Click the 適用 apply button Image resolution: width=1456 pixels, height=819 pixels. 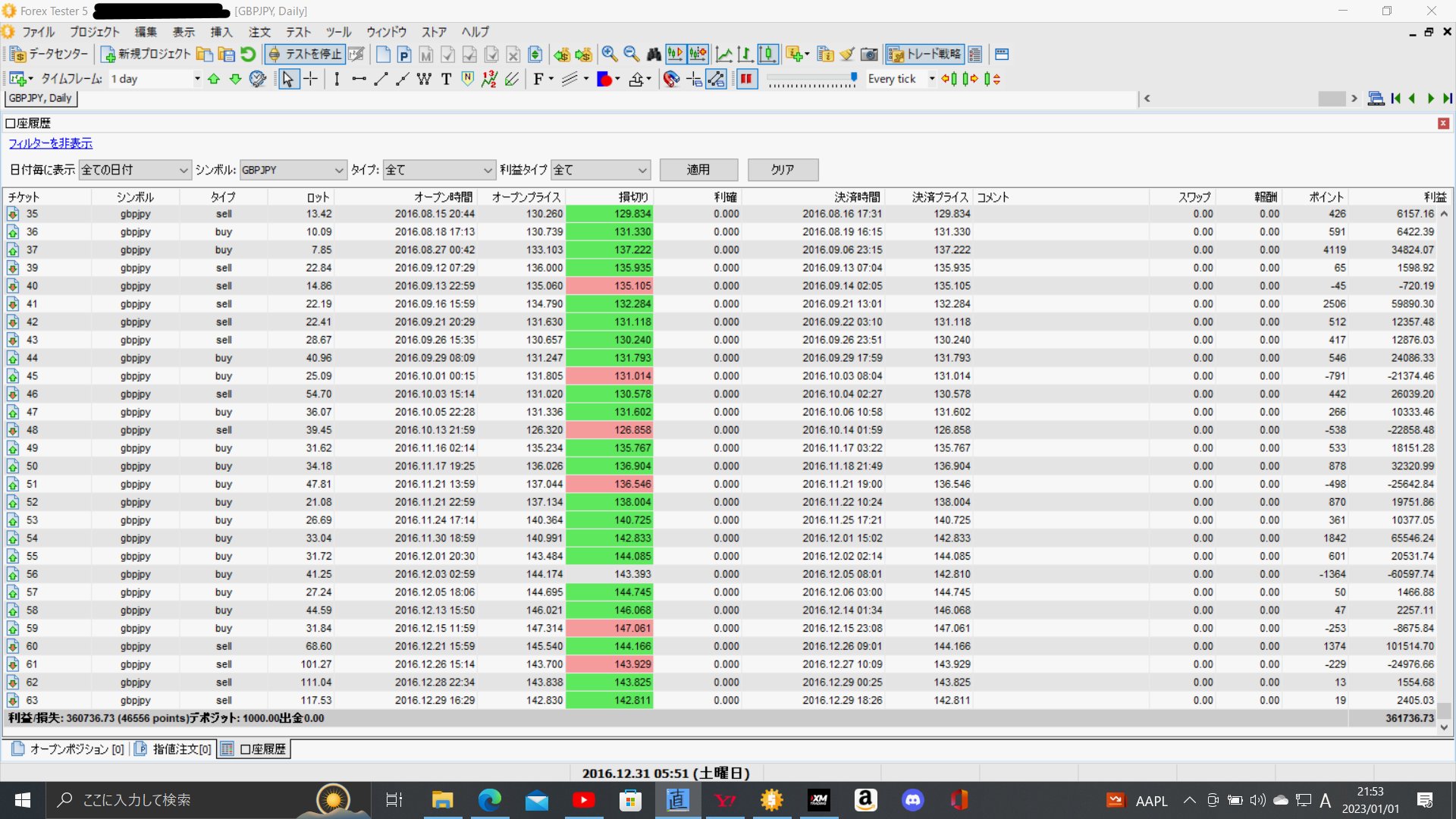(x=698, y=170)
